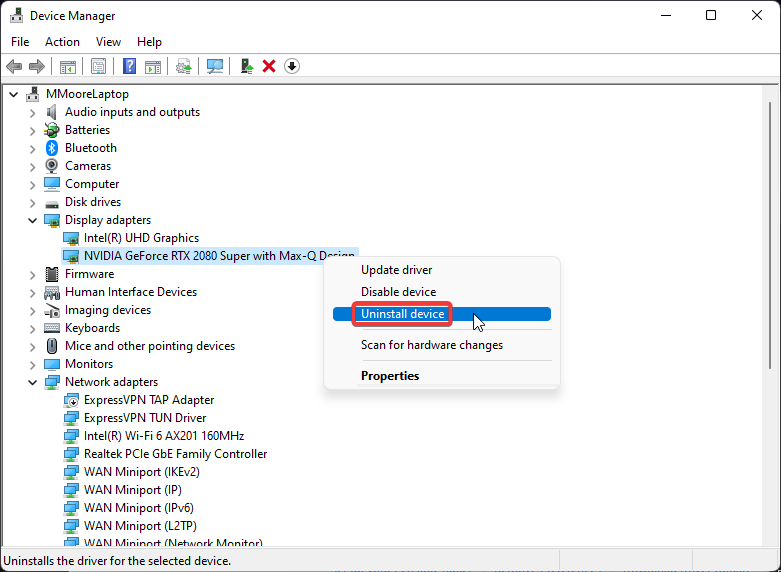Click the MMooreLaptop computer root icon
The height and width of the screenshot is (572, 781).
coord(33,94)
